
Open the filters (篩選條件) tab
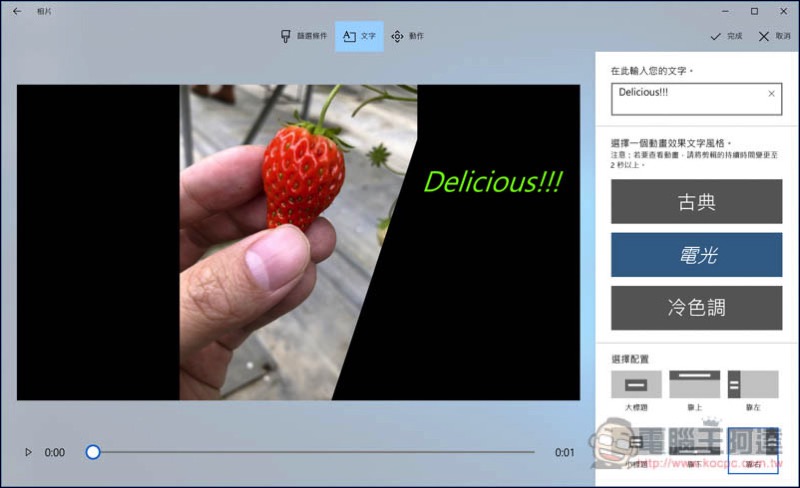pos(304,36)
